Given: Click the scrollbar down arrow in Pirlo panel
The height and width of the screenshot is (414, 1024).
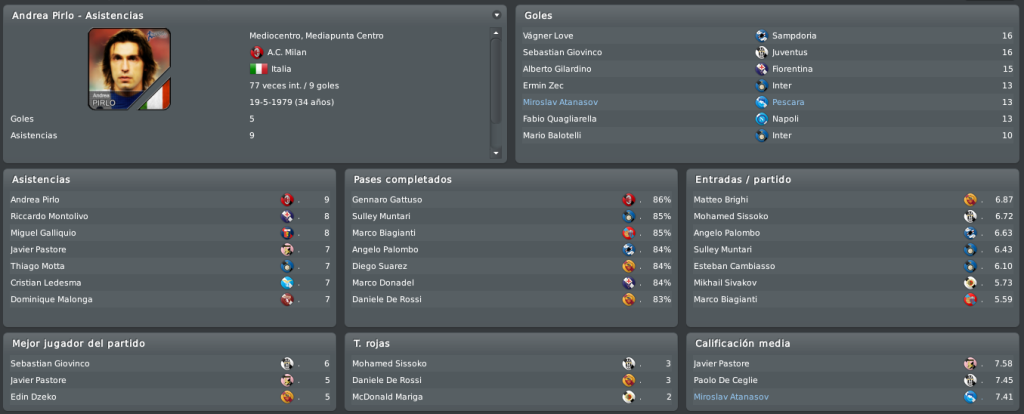Looking at the screenshot, I should click(x=496, y=153).
